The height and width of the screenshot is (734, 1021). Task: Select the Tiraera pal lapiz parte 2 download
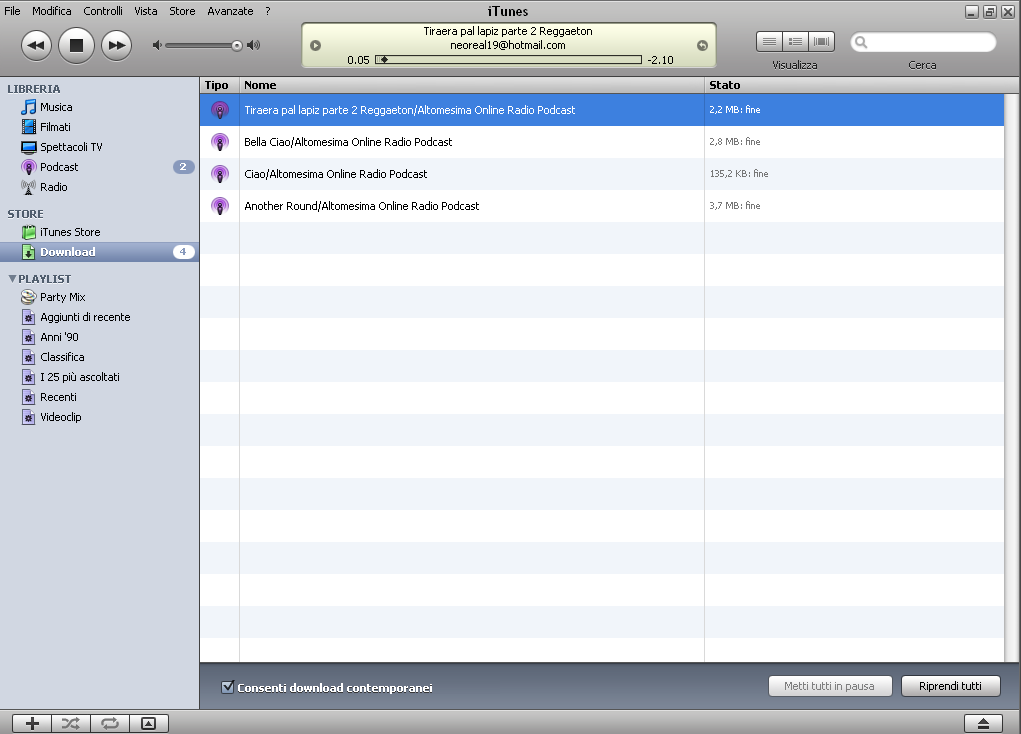602,110
